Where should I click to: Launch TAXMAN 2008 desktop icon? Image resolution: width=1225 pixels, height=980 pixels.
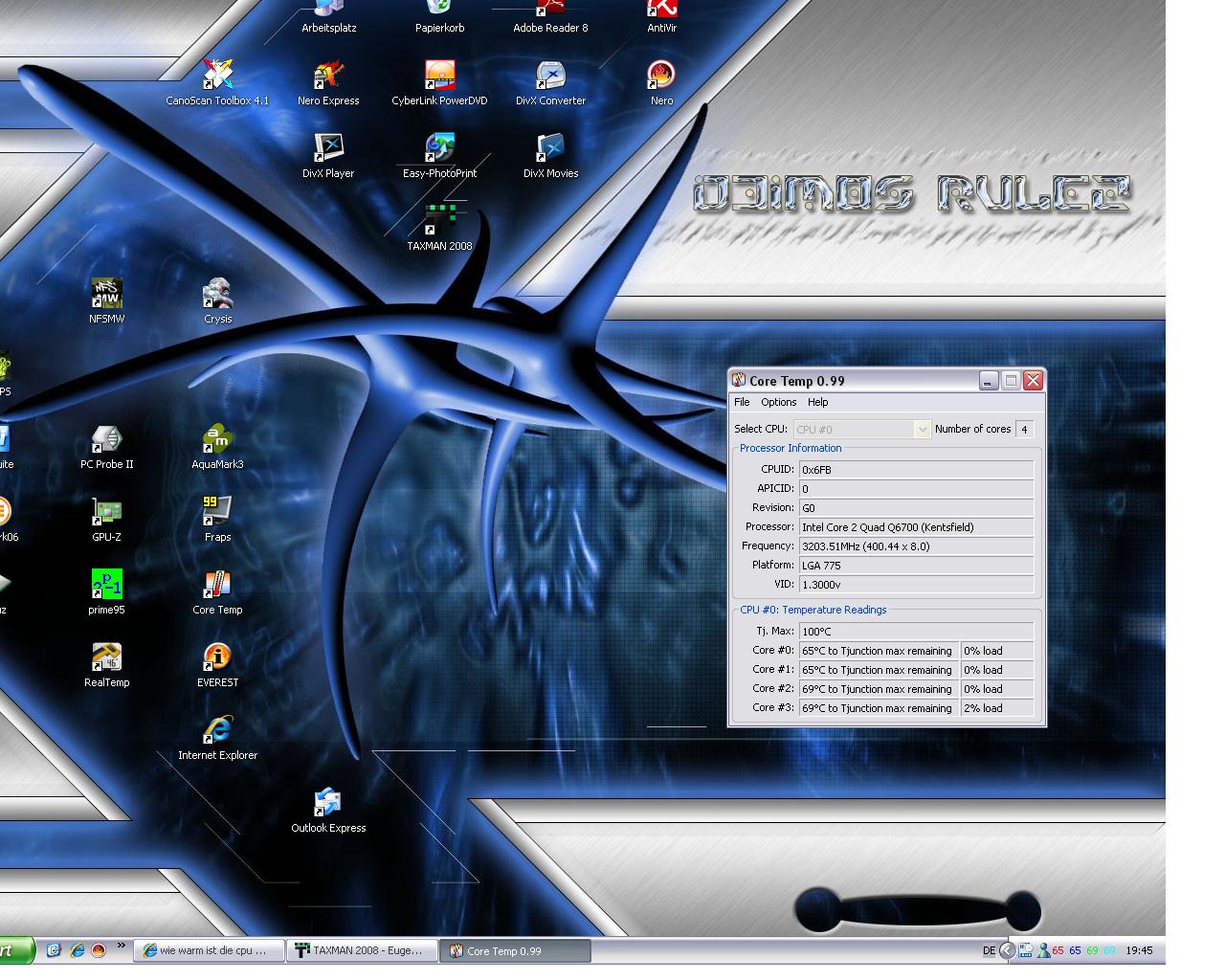(439, 229)
